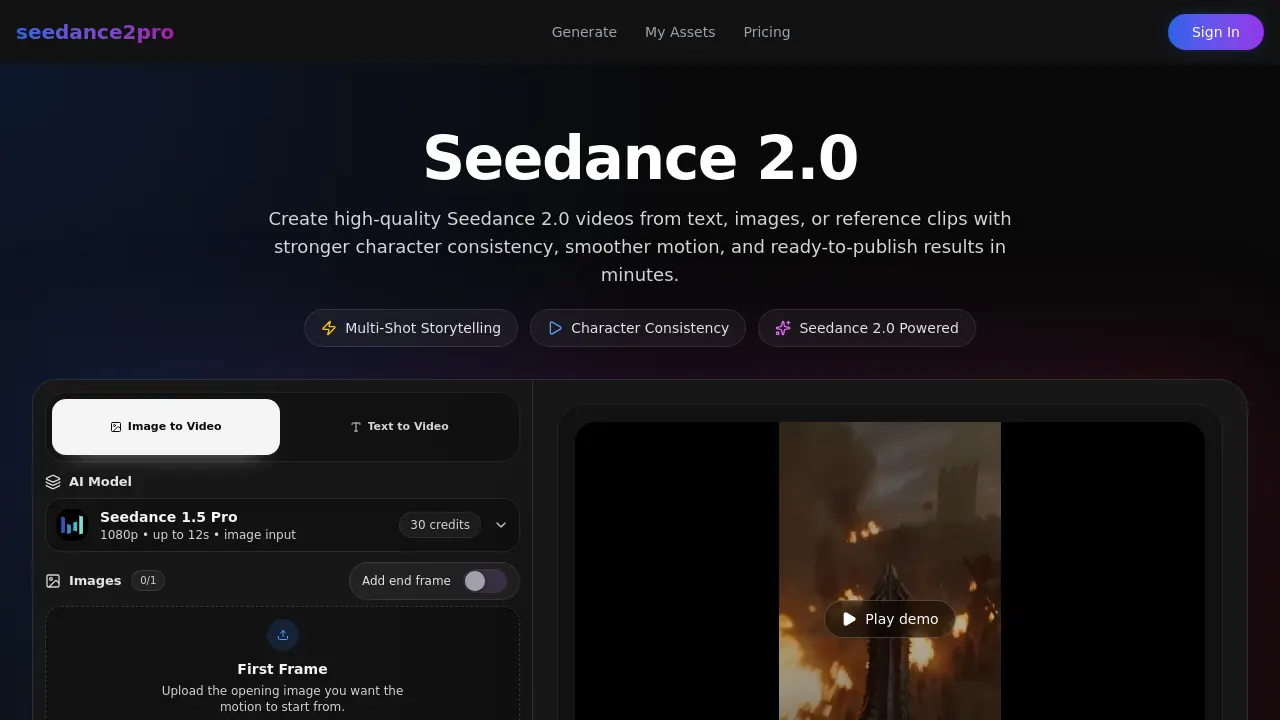This screenshot has height=720, width=1280.
Task: Click the Sign In button
Action: pyautogui.click(x=1216, y=32)
